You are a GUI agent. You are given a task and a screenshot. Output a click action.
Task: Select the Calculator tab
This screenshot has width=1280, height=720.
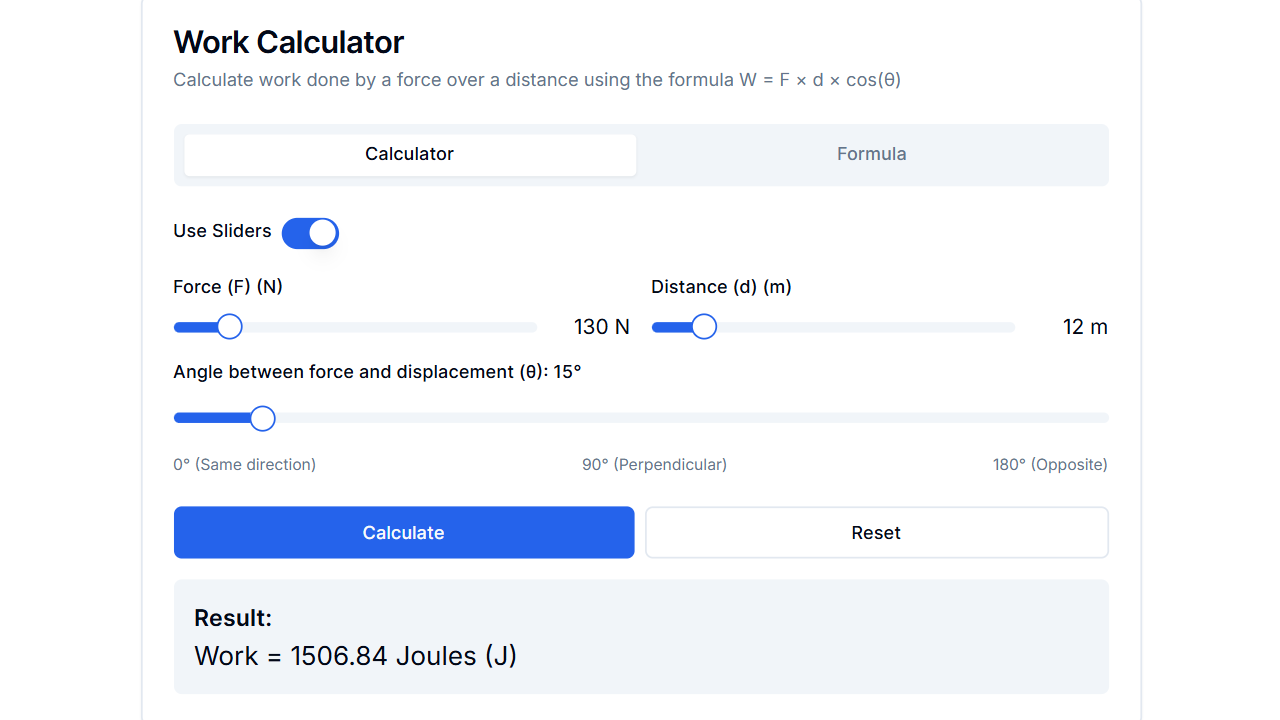pos(409,154)
